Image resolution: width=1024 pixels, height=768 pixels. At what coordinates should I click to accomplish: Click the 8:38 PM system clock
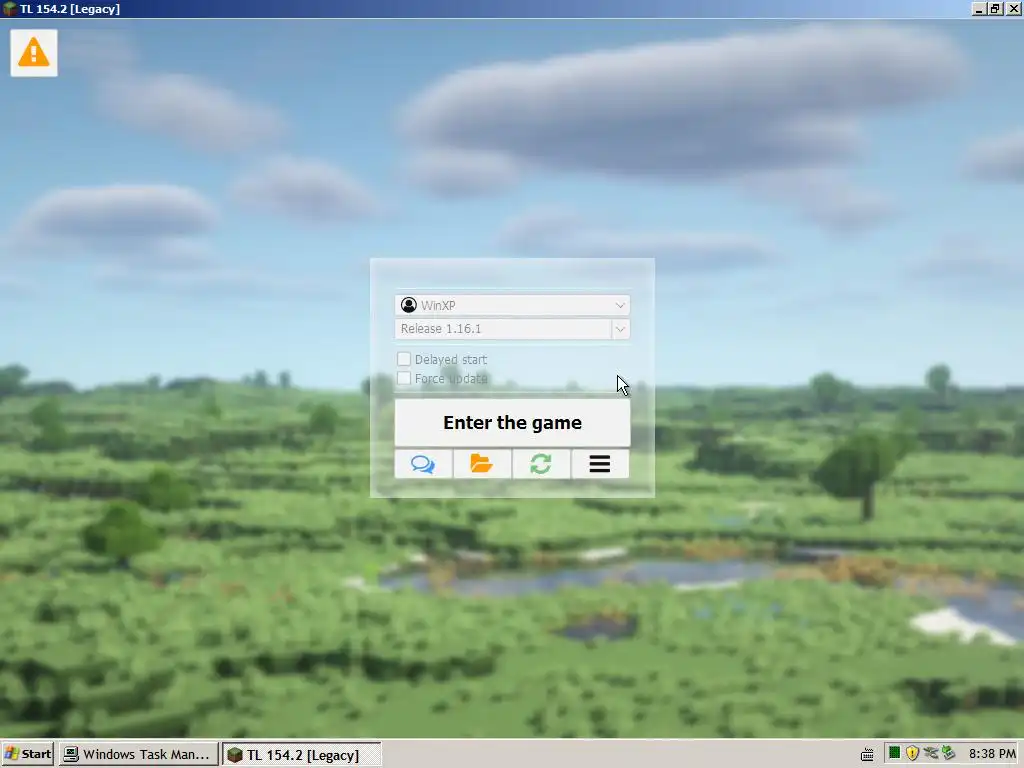click(x=992, y=754)
